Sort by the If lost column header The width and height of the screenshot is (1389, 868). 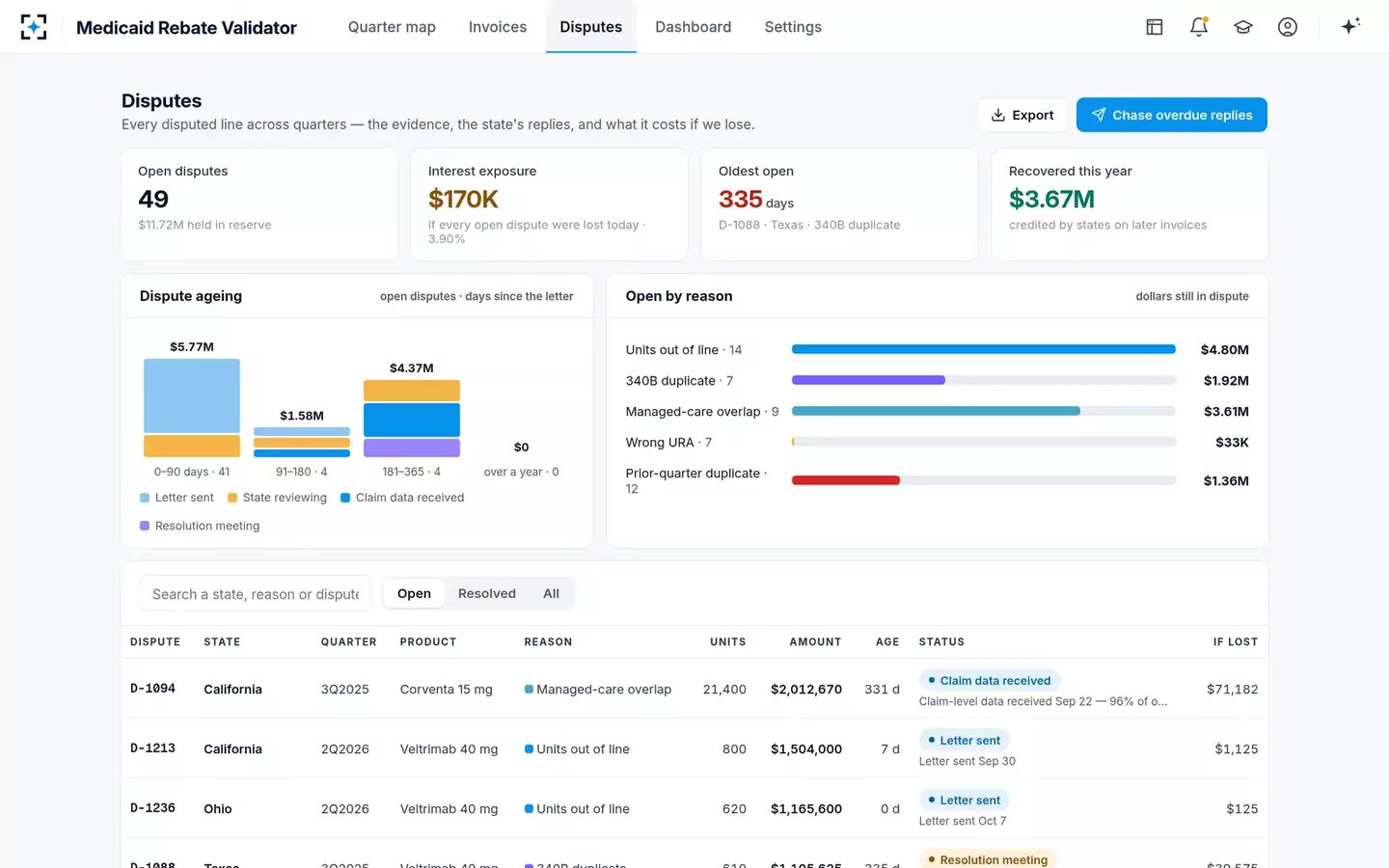(1236, 642)
